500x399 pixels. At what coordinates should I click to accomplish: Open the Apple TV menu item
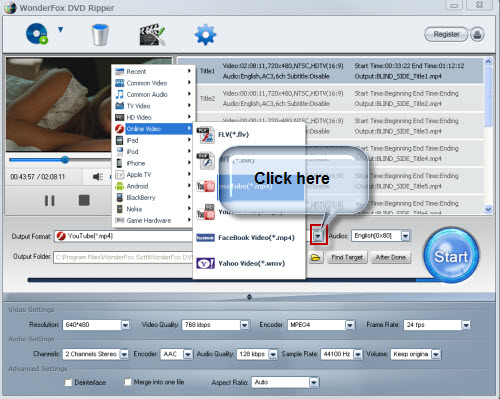[x=153, y=175]
